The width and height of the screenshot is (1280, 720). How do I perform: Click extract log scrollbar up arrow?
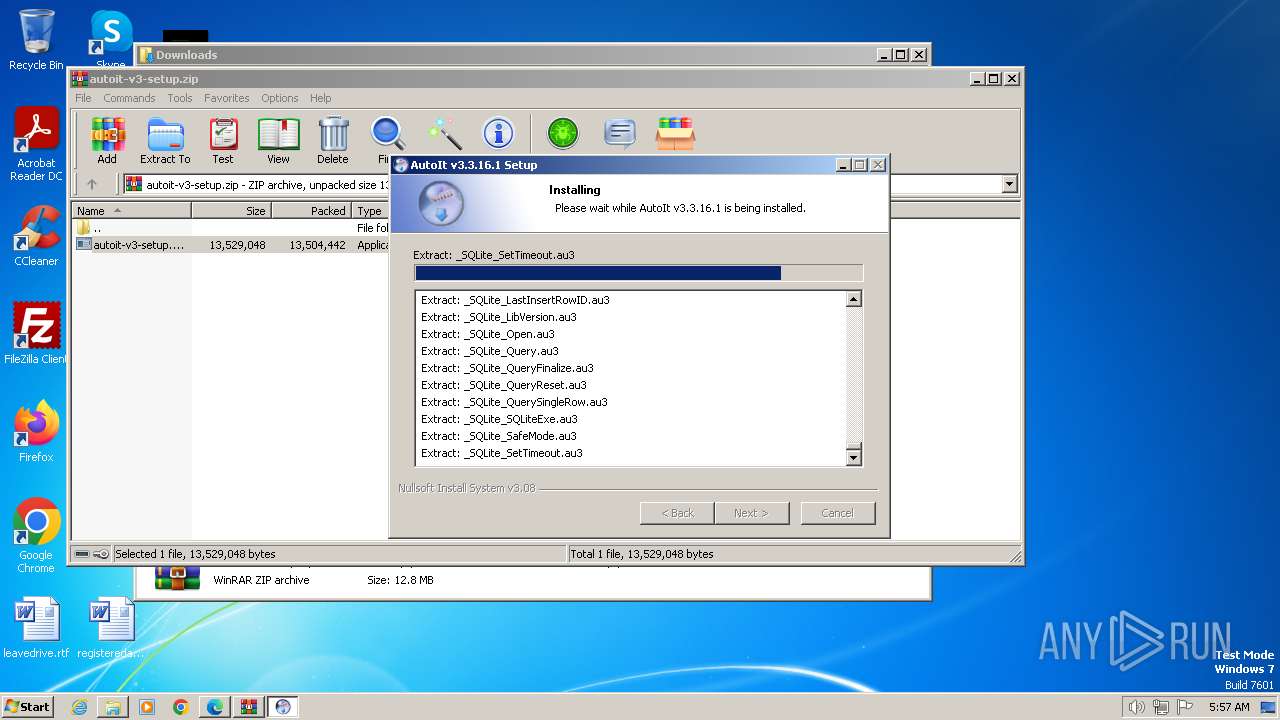(x=853, y=299)
